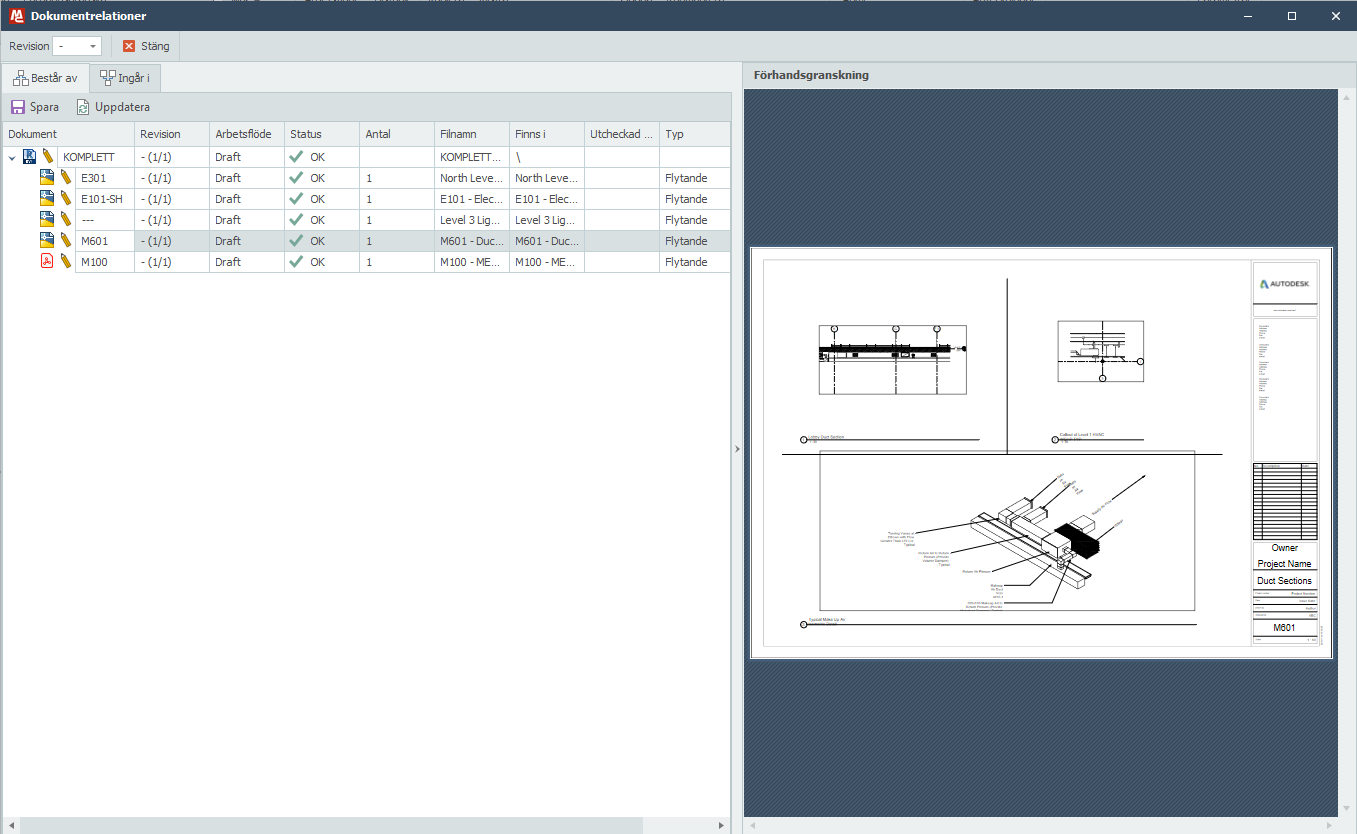Click the 'Level 3 Lig...' cell under Finns i
The width and height of the screenshot is (1357, 834).
[x=547, y=220]
